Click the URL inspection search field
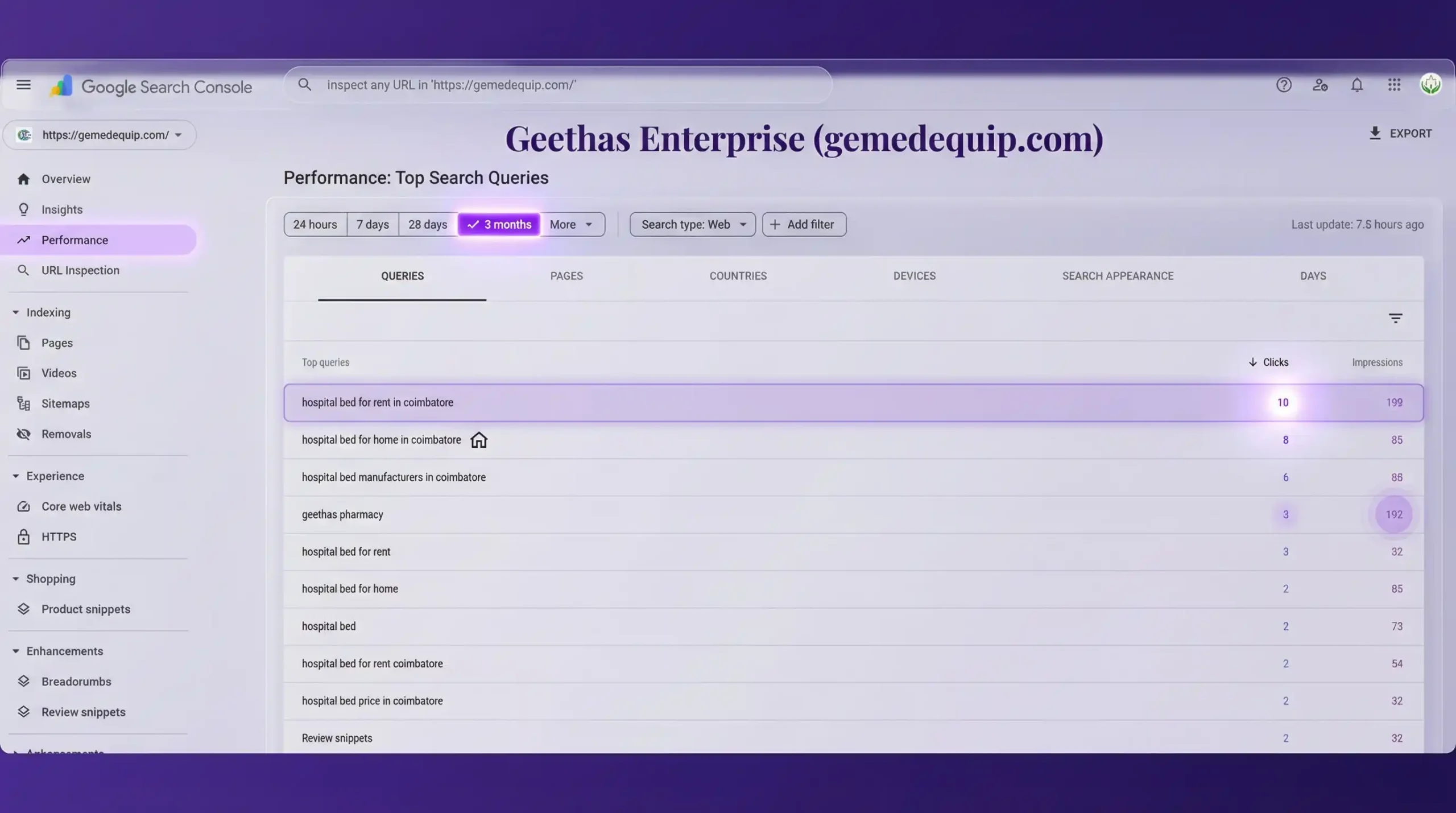 pos(557,85)
